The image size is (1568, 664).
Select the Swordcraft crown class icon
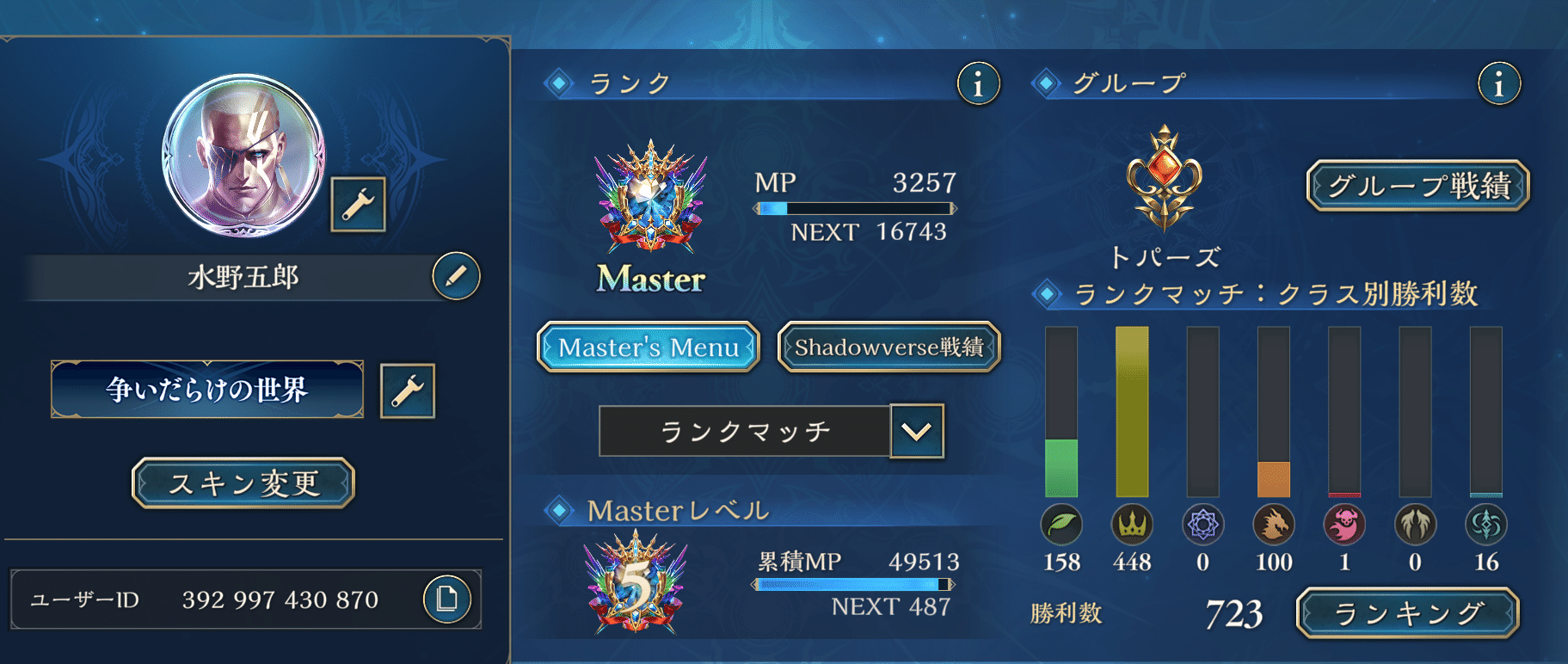[1132, 524]
